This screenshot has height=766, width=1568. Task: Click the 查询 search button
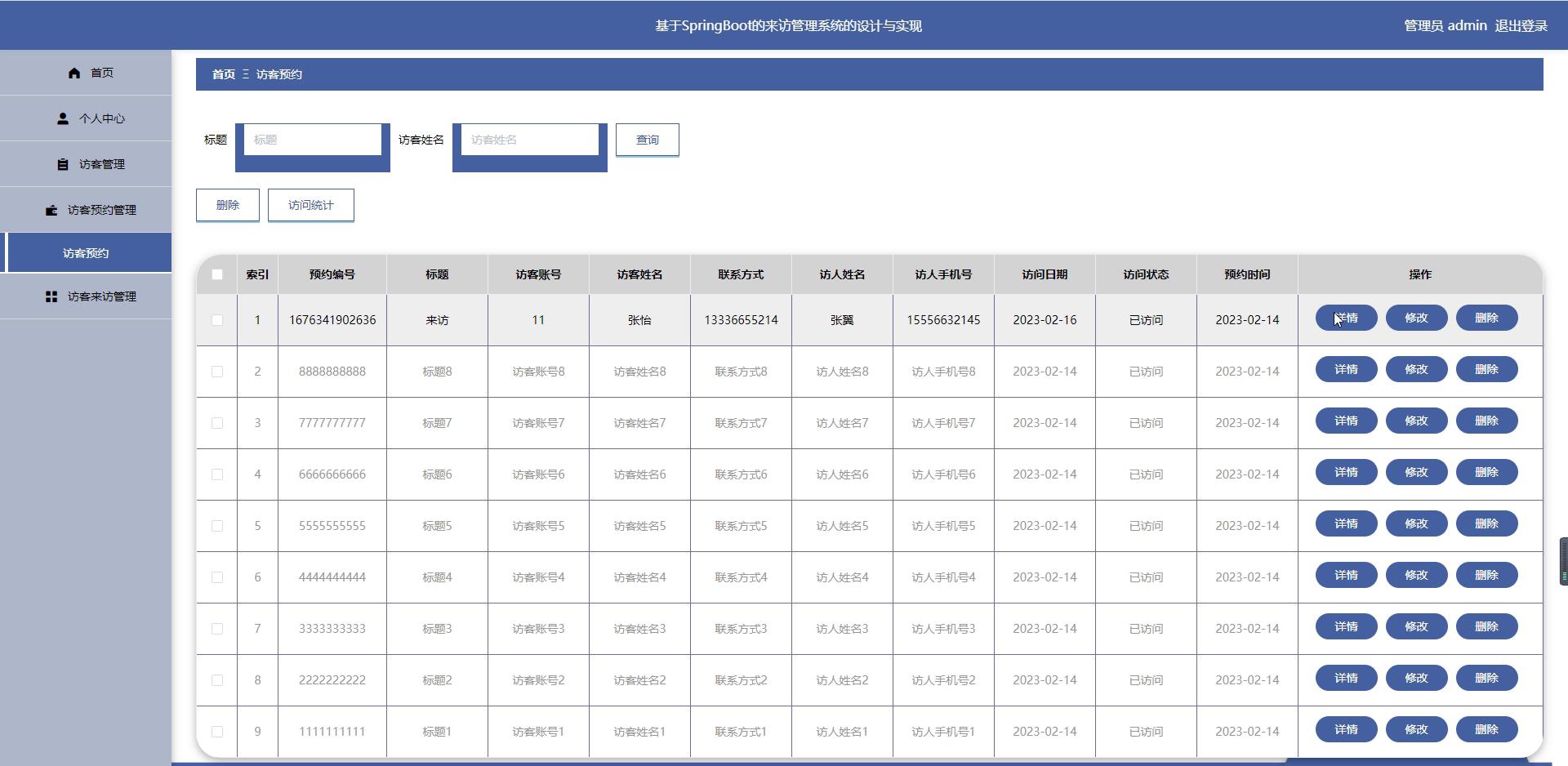click(x=648, y=140)
